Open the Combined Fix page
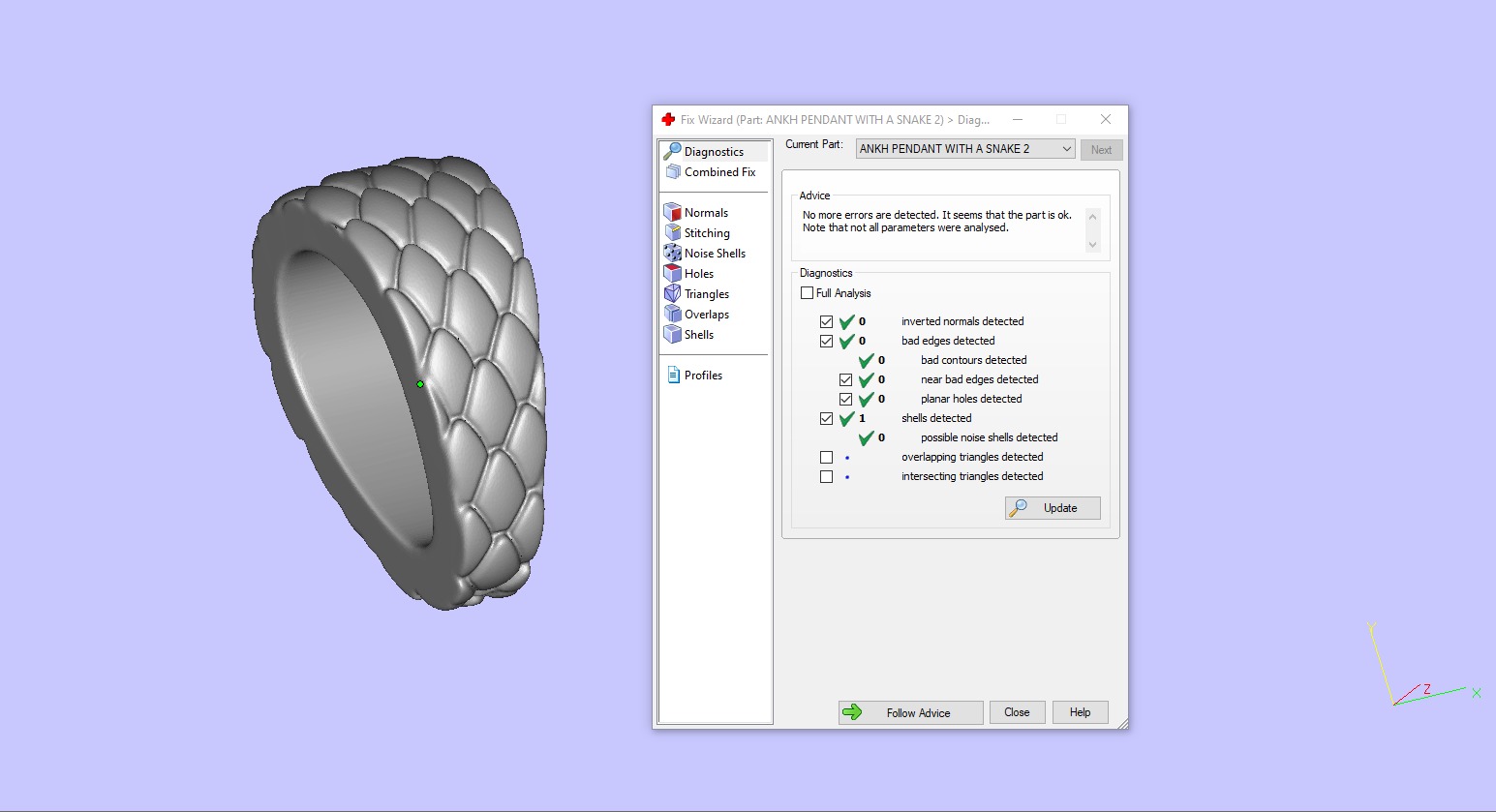Image resolution: width=1496 pixels, height=812 pixels. click(719, 172)
